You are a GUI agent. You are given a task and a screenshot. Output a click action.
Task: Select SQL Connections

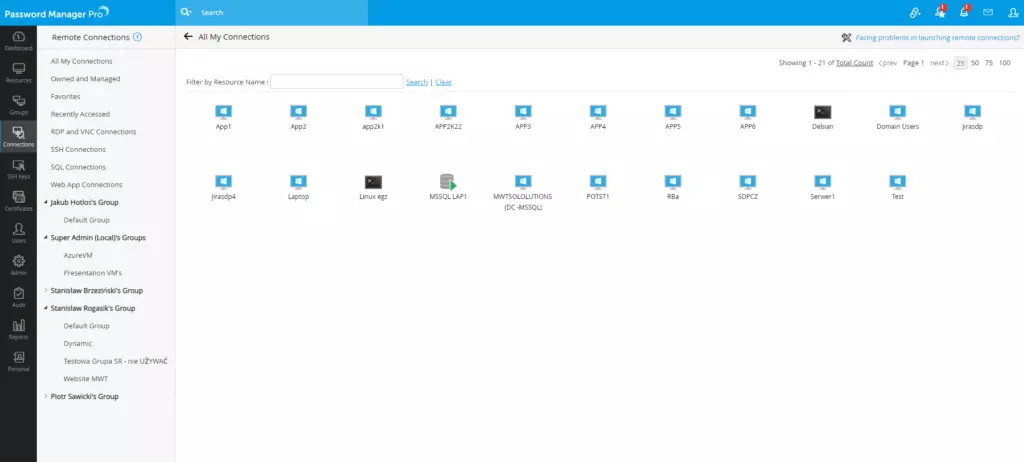point(78,167)
